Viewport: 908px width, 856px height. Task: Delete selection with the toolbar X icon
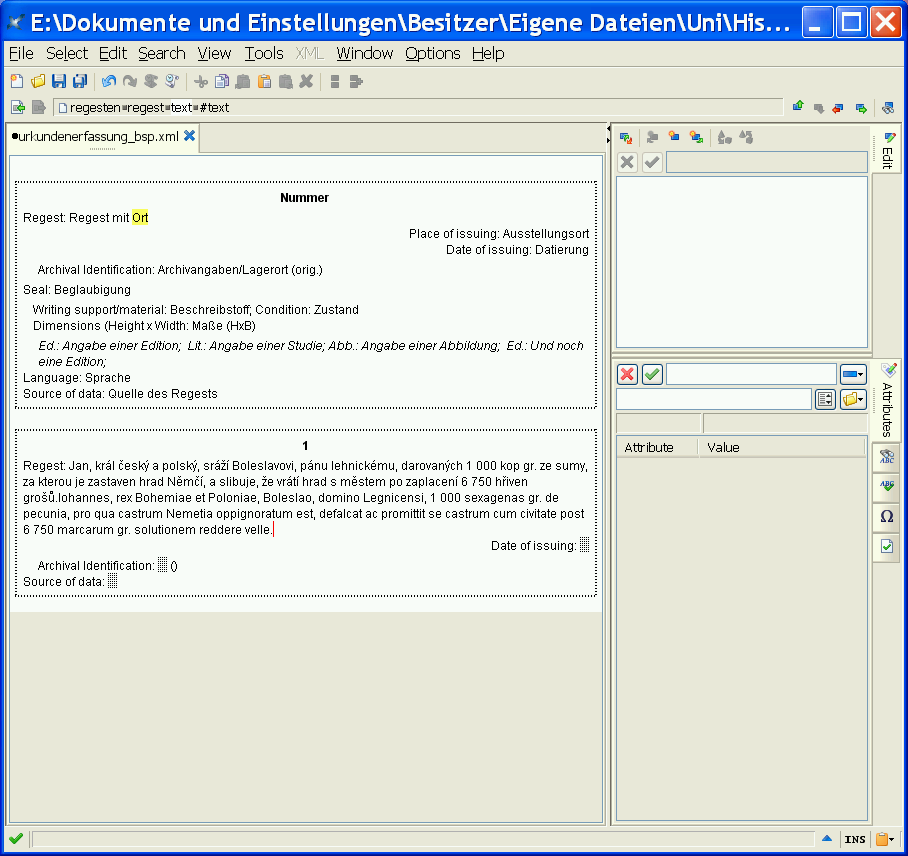pos(306,82)
